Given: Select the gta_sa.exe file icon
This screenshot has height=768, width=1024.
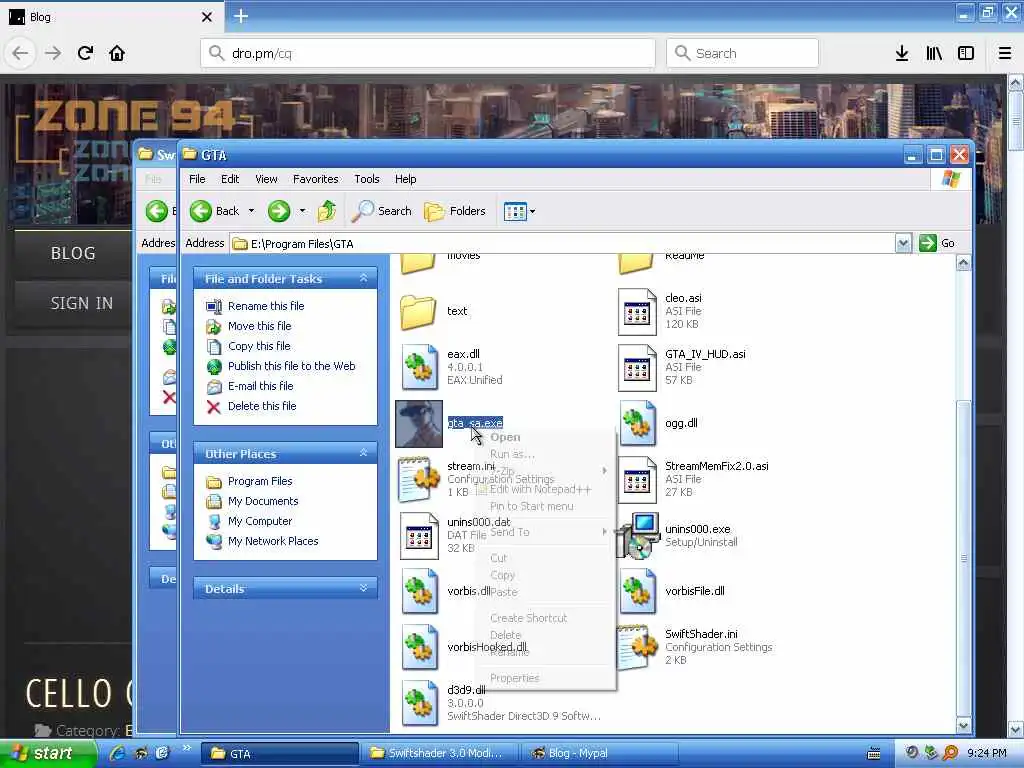Looking at the screenshot, I should (419, 424).
